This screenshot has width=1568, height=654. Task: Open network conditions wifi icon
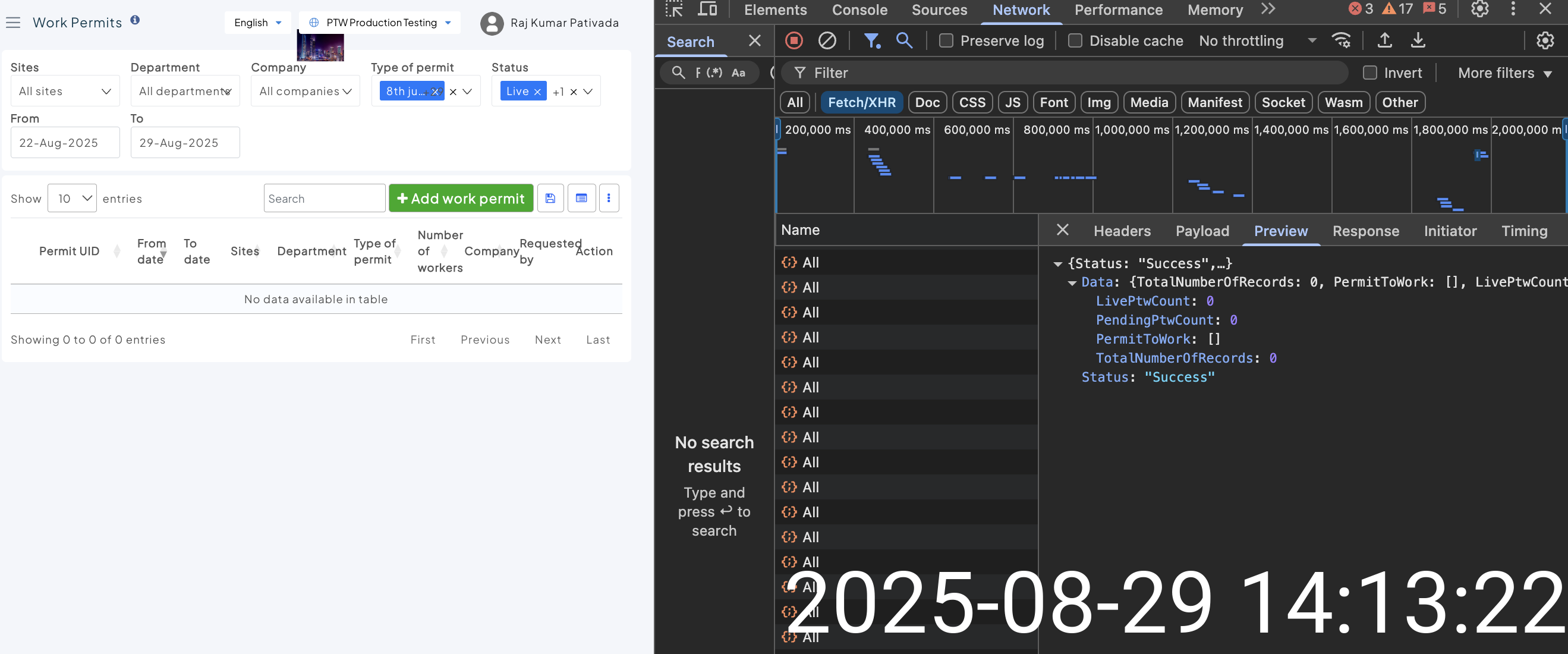coord(1341,41)
